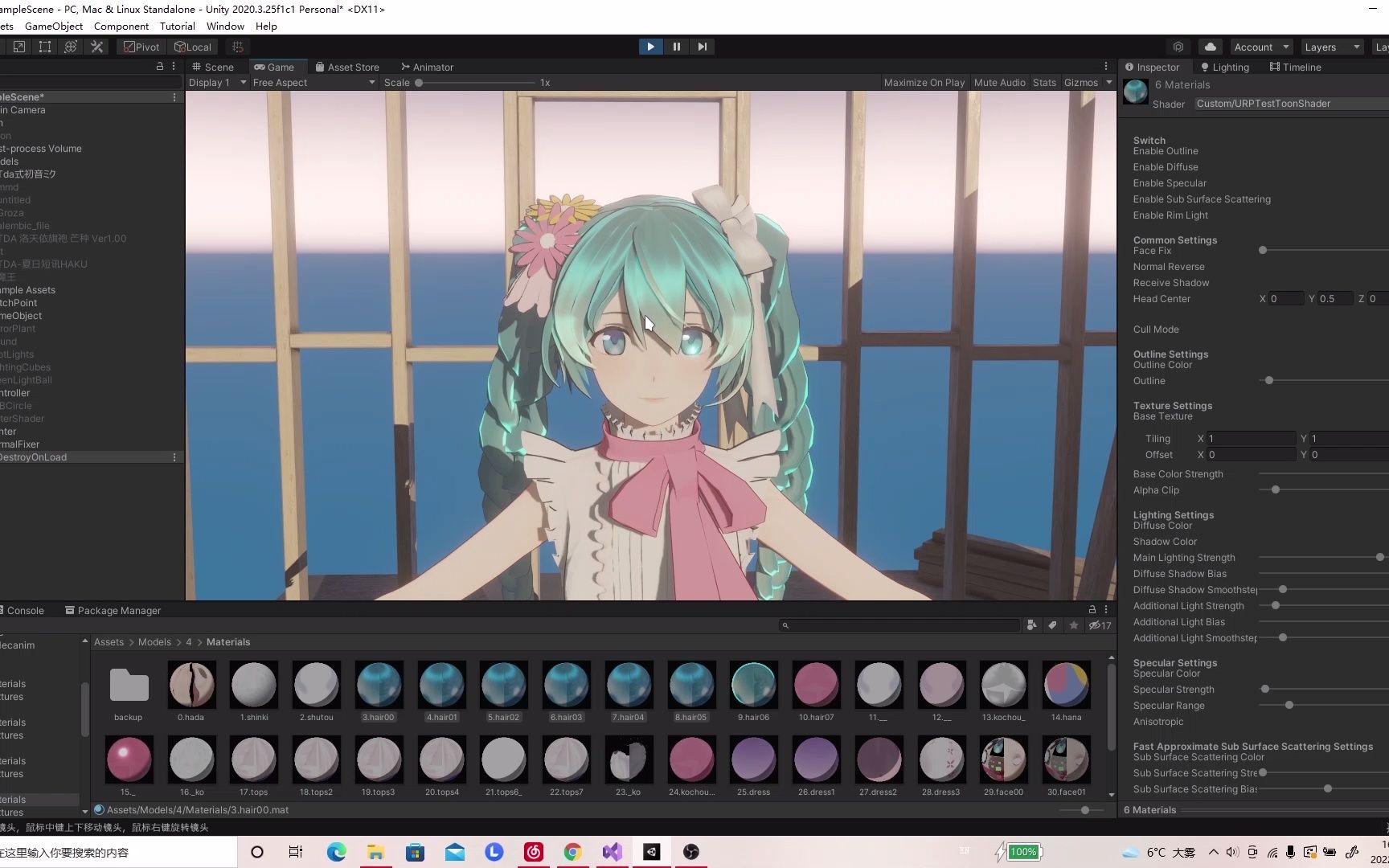1389x868 pixels.
Task: Click the Tiling X input field
Action: pyautogui.click(x=1251, y=439)
